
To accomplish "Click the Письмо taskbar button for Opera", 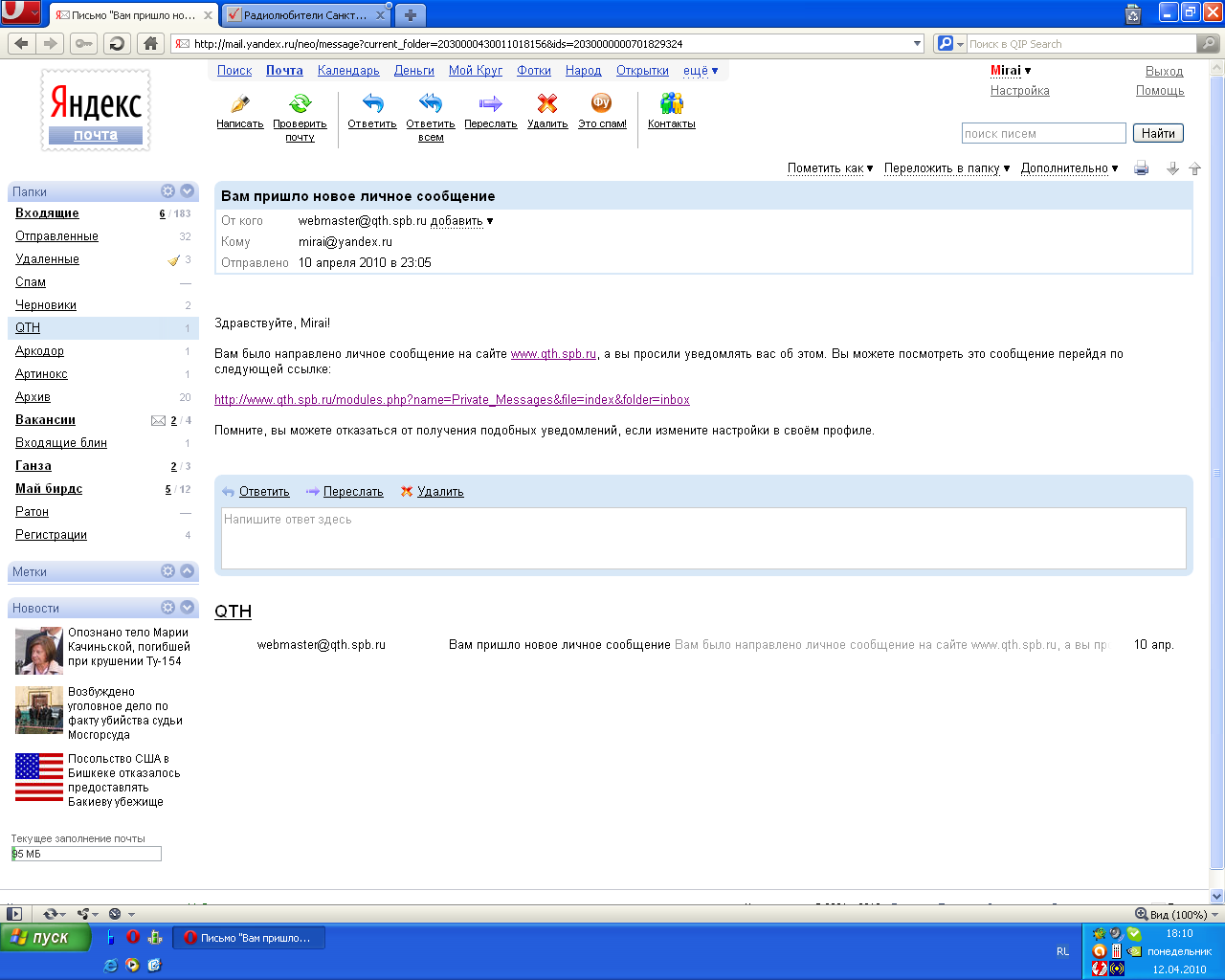I will 249,938.
